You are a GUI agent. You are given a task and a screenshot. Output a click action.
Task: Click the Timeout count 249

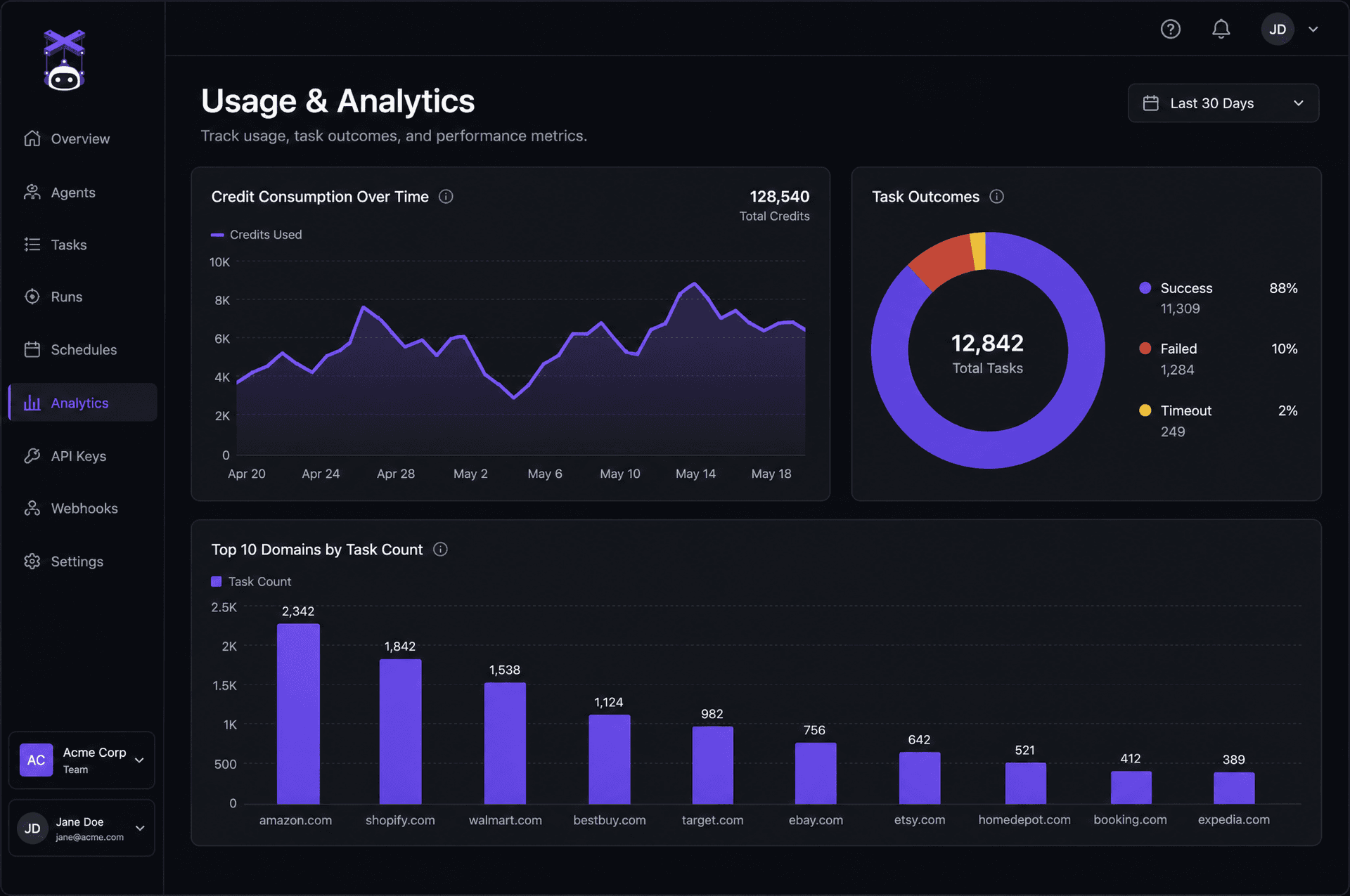tap(1173, 431)
